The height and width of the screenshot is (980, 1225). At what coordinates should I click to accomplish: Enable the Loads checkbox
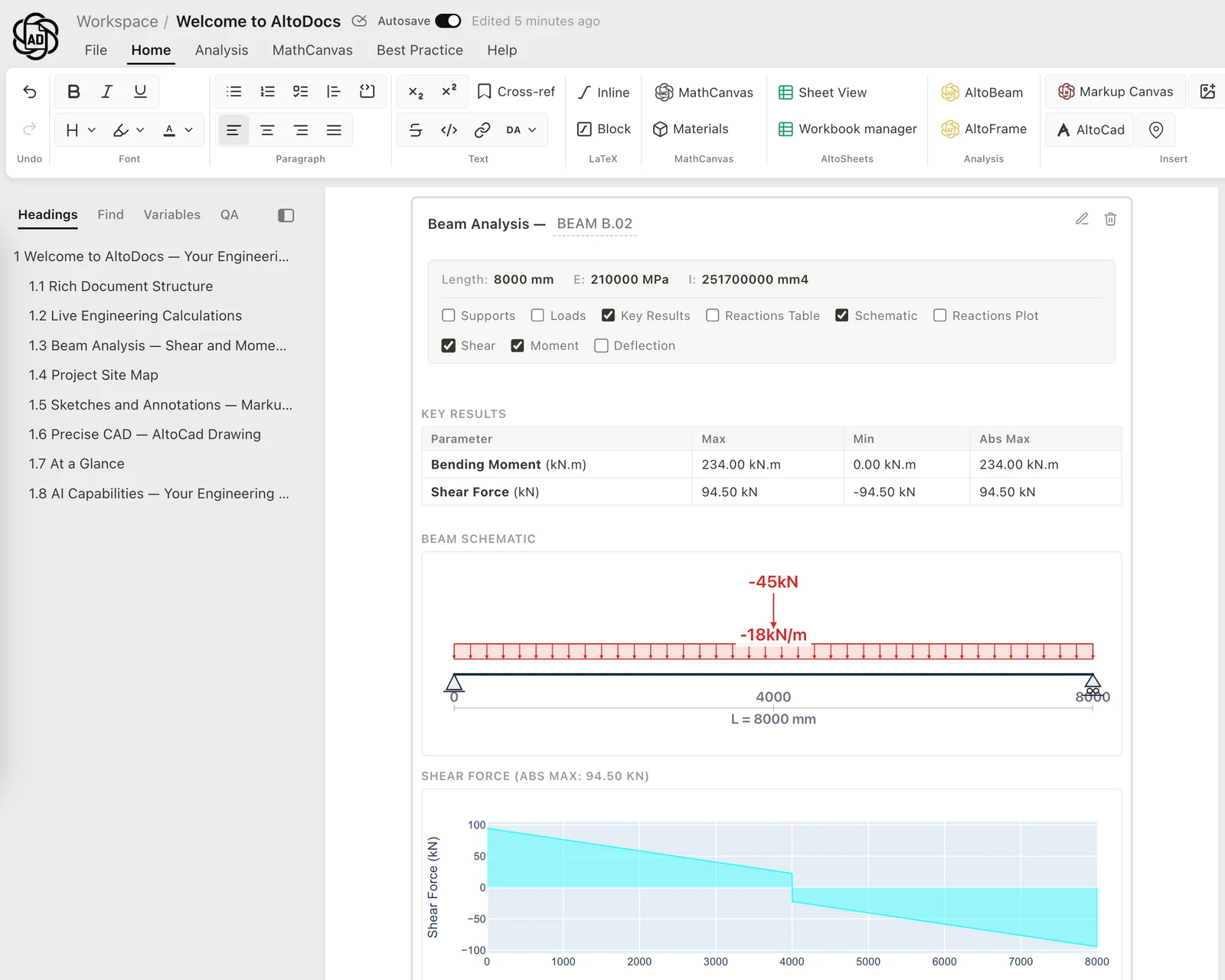(x=537, y=315)
